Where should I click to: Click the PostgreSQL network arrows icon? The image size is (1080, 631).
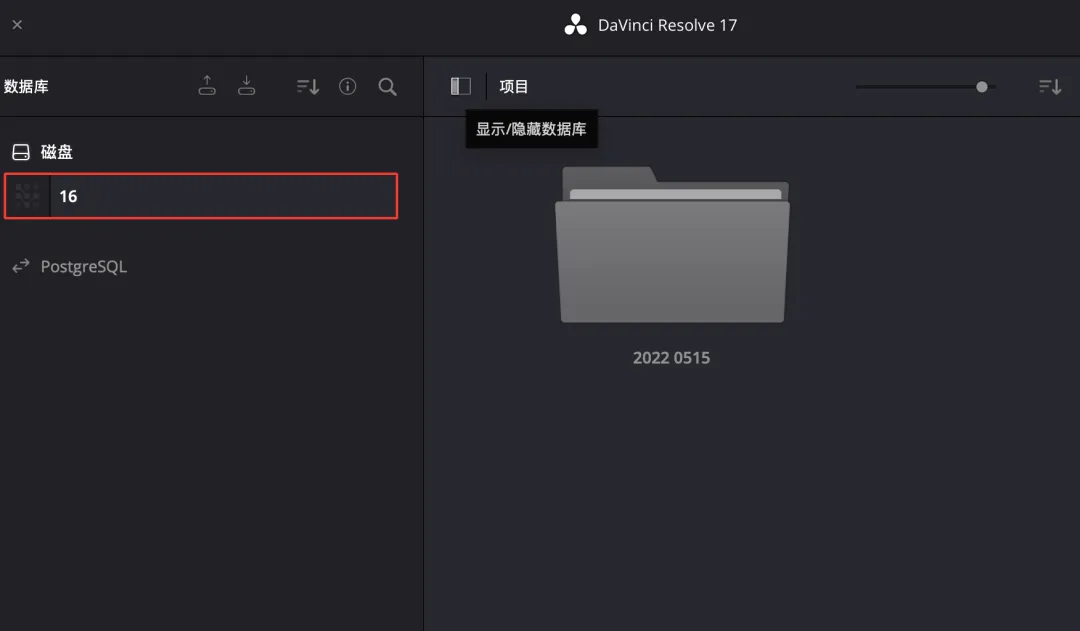click(x=21, y=266)
